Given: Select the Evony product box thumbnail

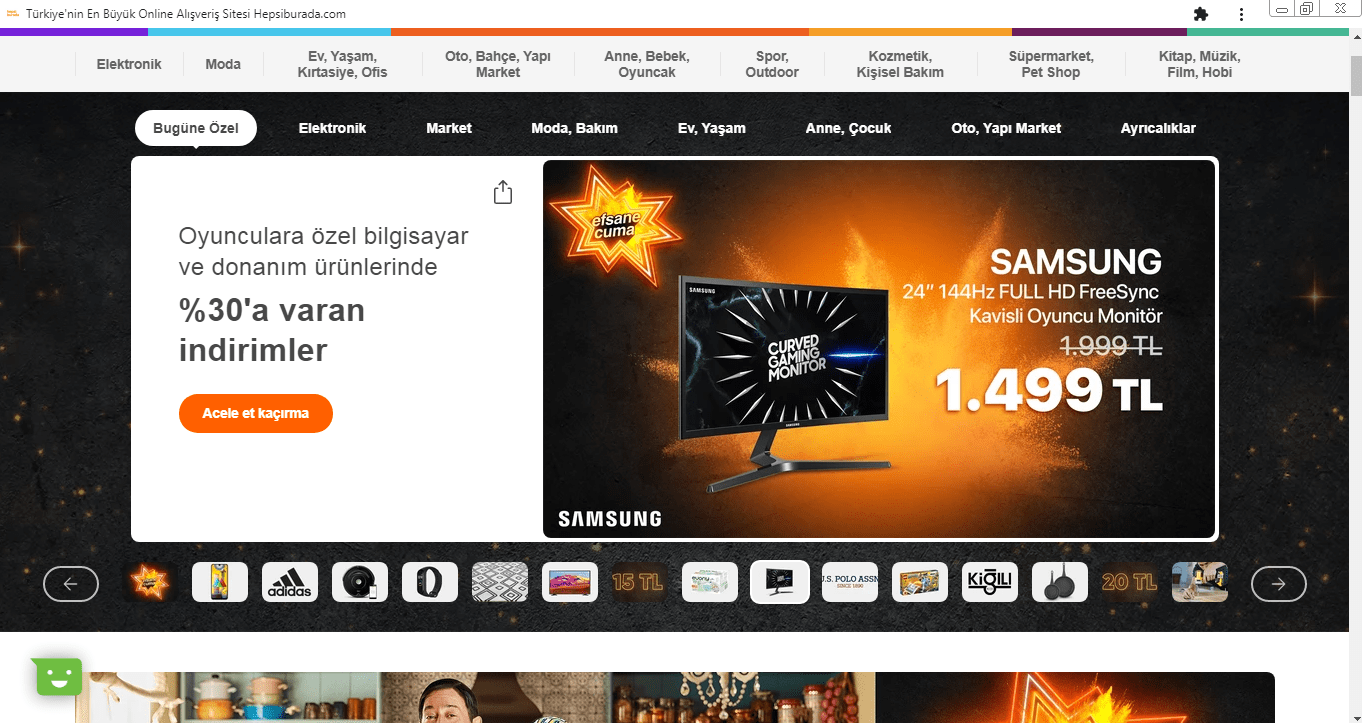Looking at the screenshot, I should coord(710,582).
